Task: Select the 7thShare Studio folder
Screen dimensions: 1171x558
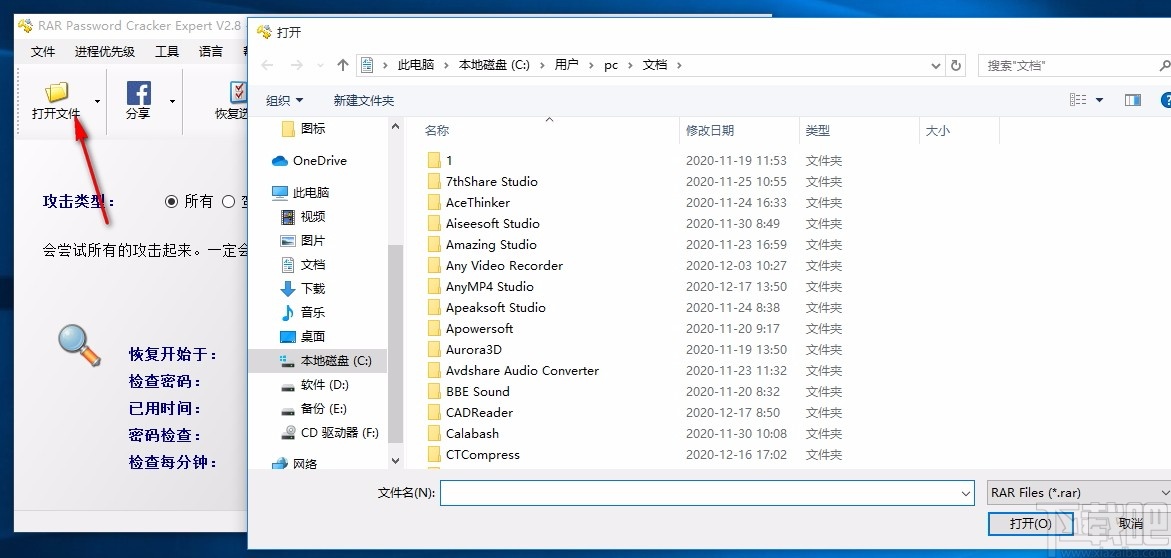Action: tap(482, 182)
